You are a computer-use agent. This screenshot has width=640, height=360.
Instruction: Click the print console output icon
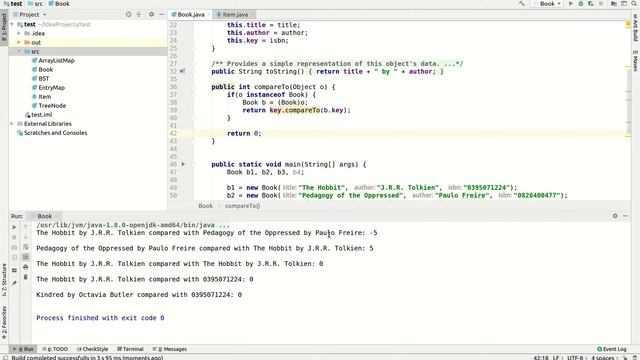(25, 267)
